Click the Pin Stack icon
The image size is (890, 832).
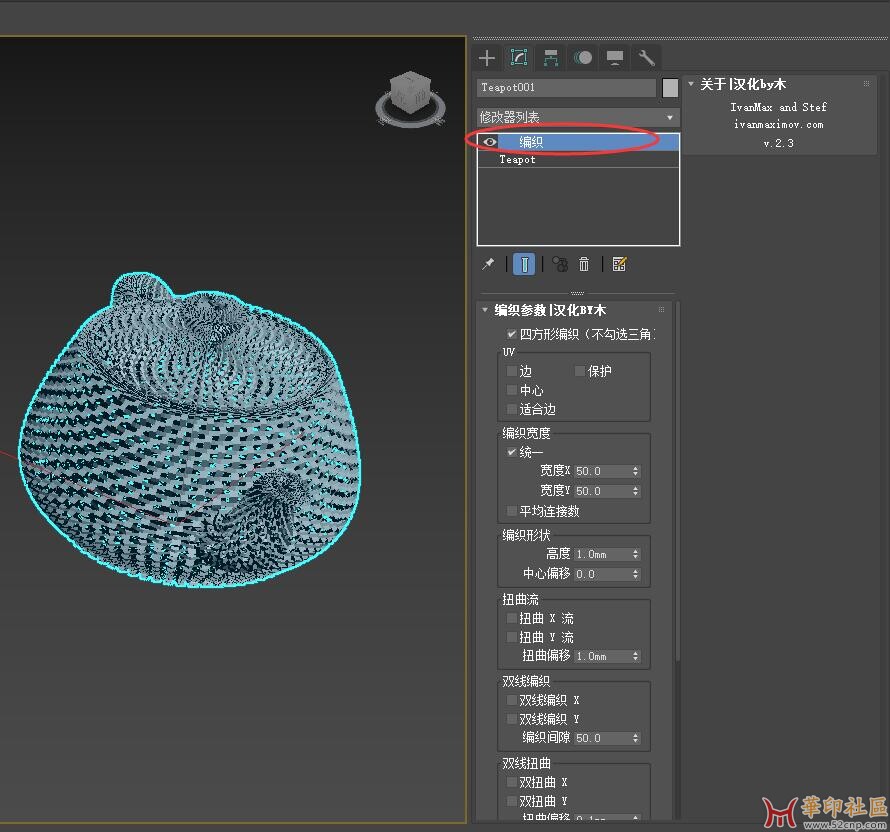(x=488, y=264)
